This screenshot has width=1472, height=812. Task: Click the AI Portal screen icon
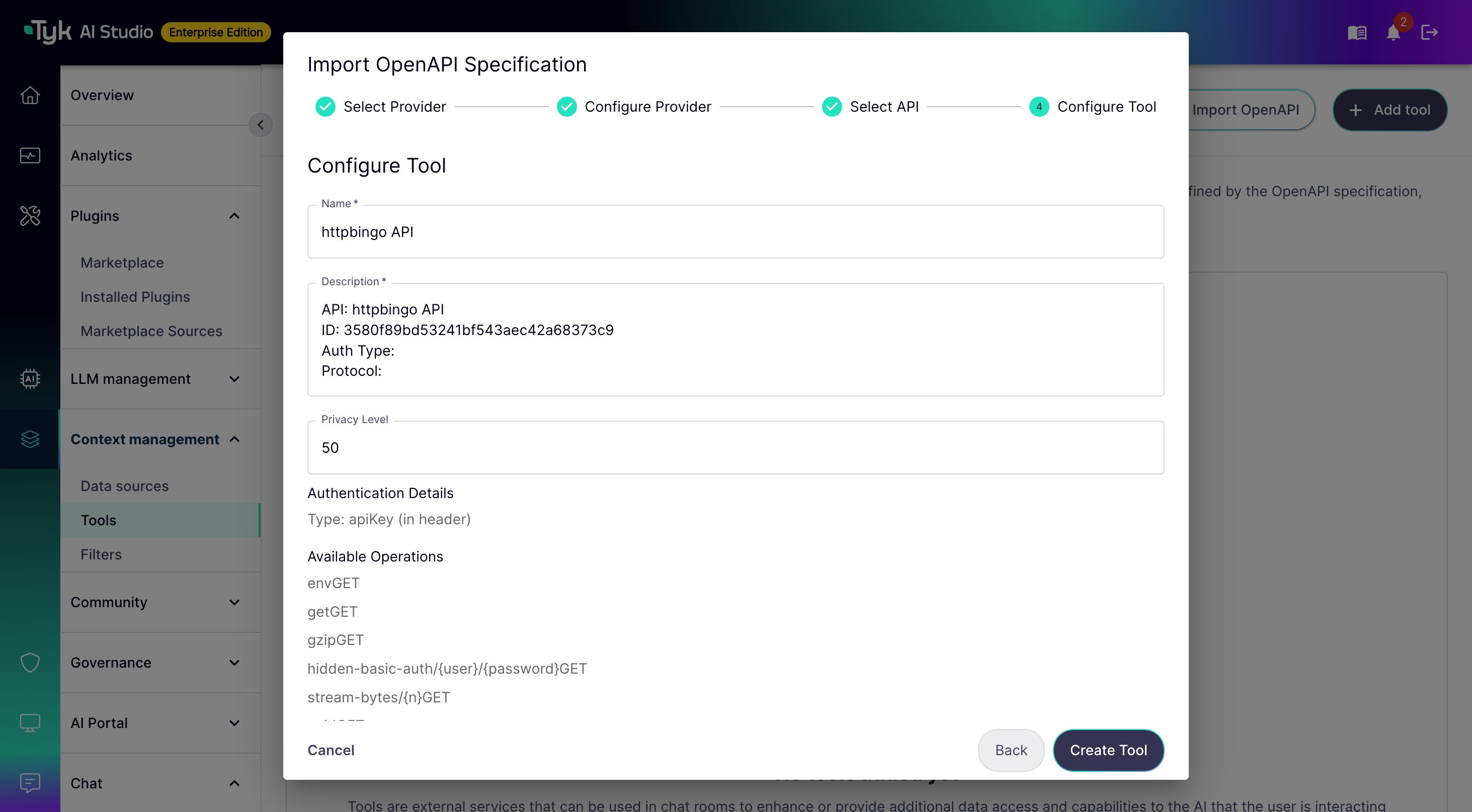(30, 723)
